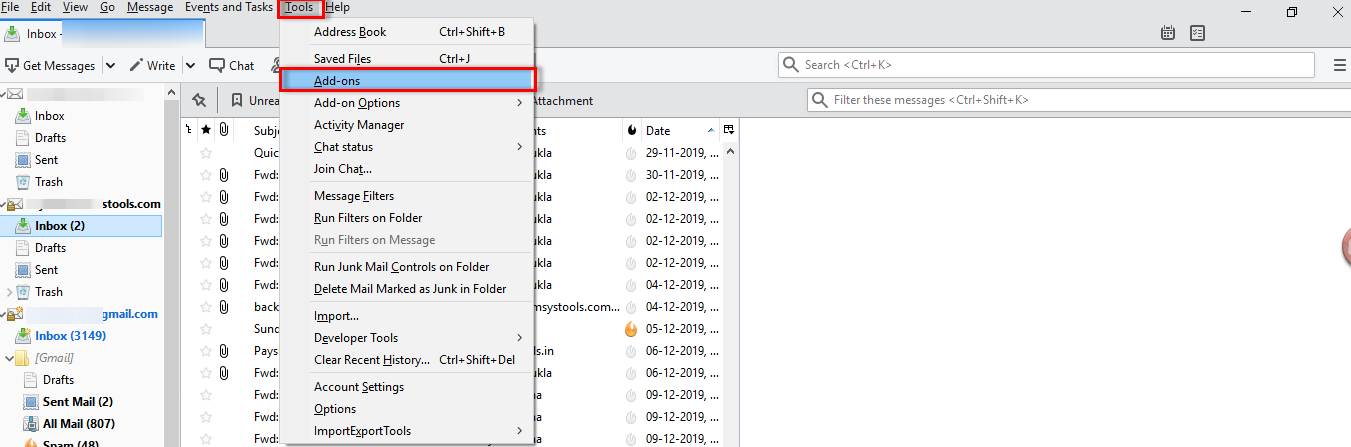Choose Run Junk Mail Controls on Folder
The width and height of the screenshot is (1351, 447).
pos(407,267)
